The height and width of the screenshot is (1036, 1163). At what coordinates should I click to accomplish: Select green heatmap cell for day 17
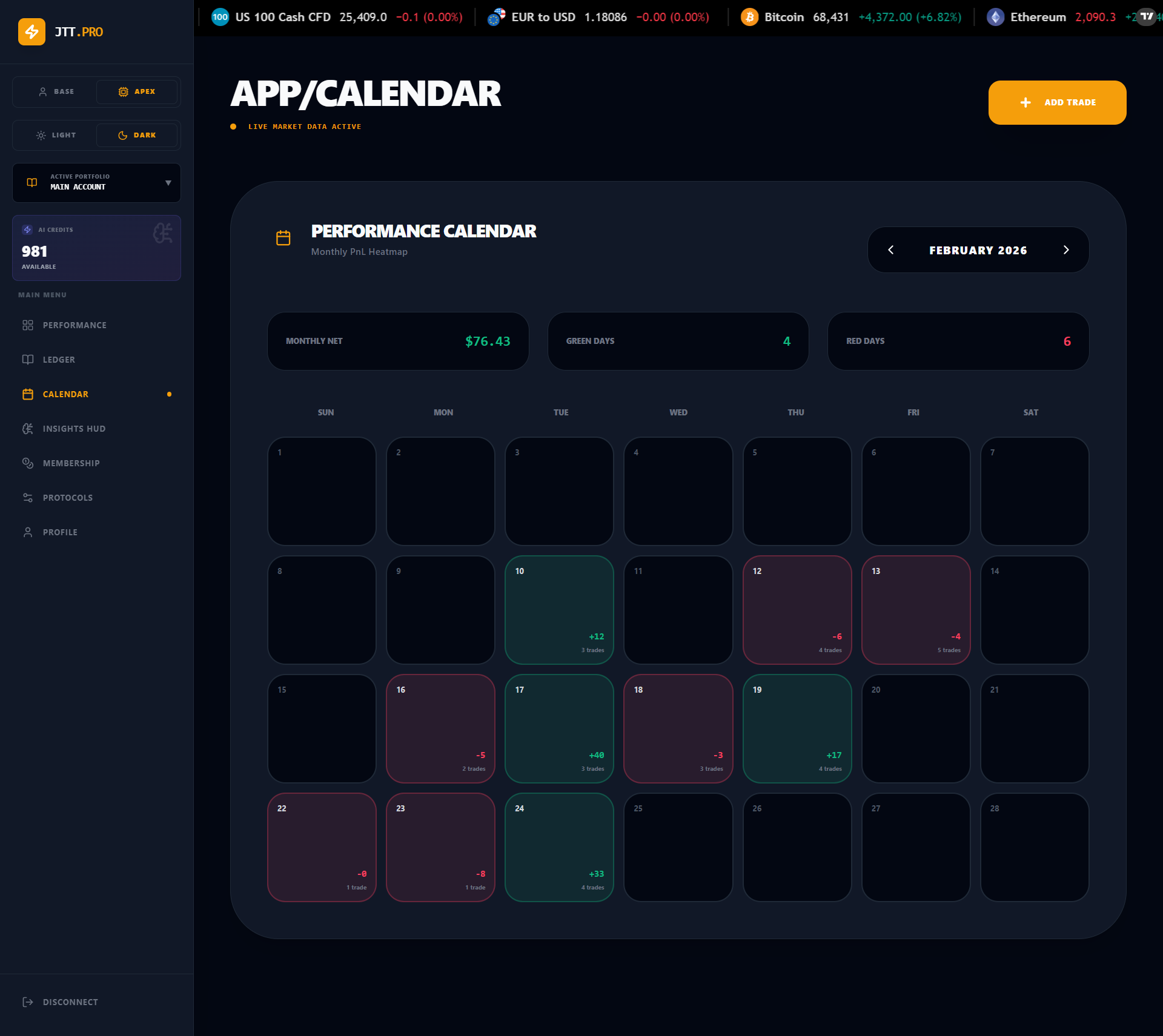pos(558,728)
